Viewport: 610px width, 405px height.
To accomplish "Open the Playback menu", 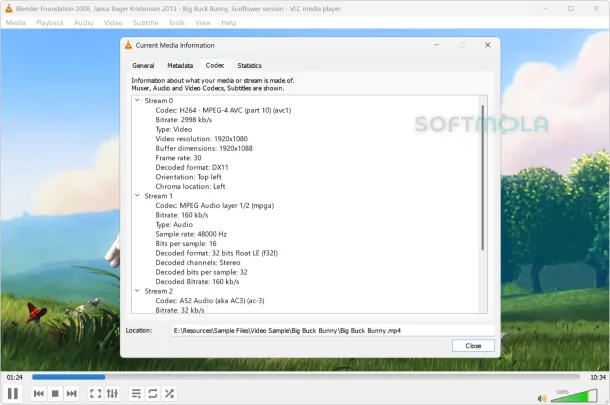I will 50,23.
